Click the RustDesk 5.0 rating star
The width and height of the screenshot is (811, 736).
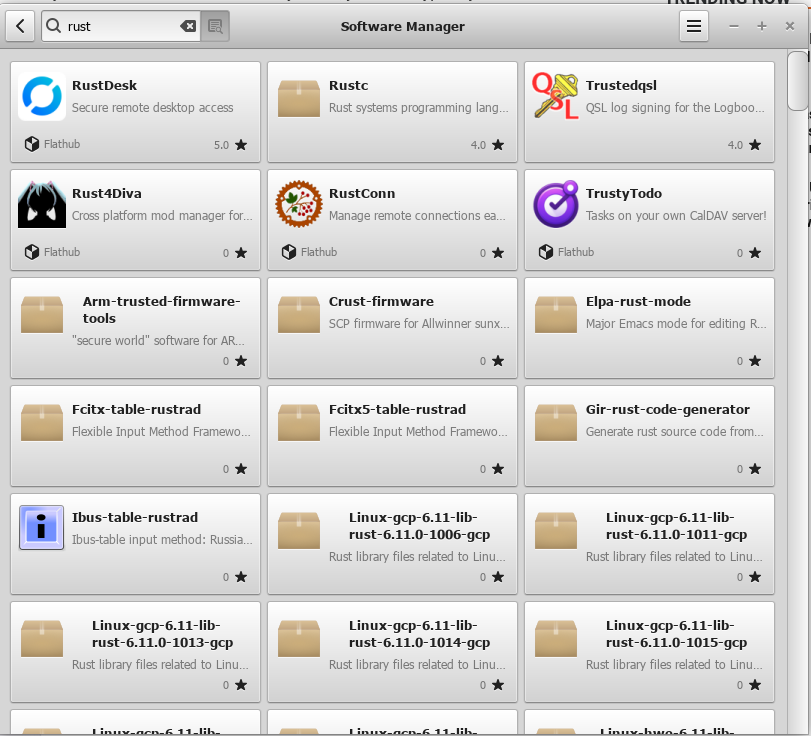pos(241,145)
